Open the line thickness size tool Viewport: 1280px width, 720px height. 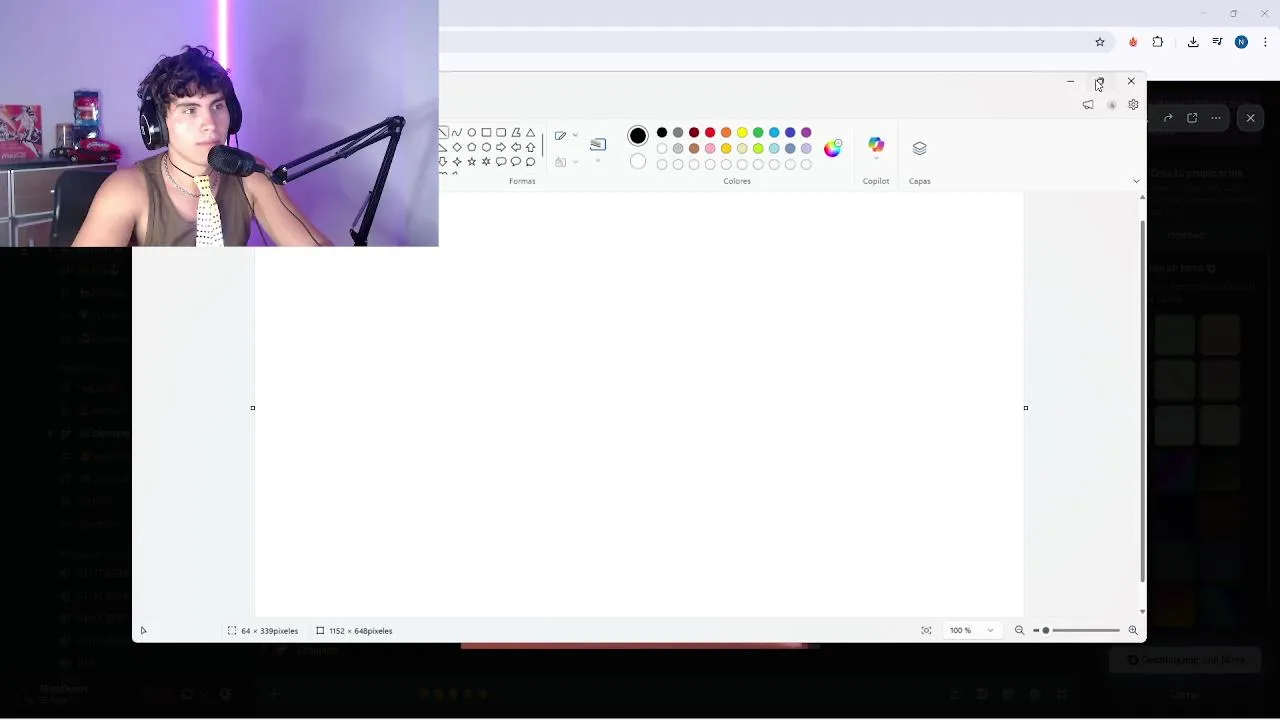598,144
